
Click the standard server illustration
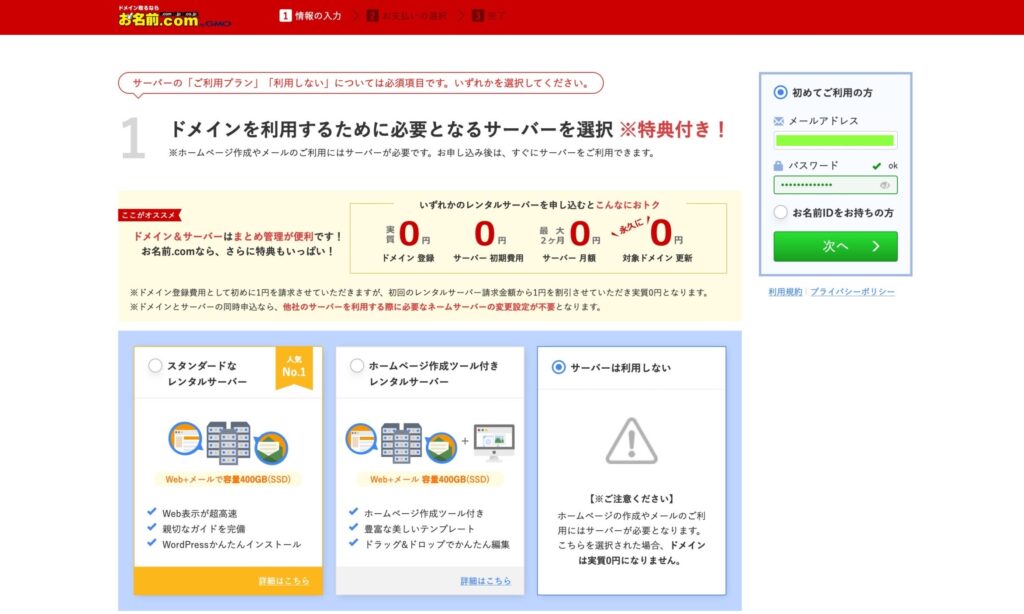pyautogui.click(x=228, y=442)
